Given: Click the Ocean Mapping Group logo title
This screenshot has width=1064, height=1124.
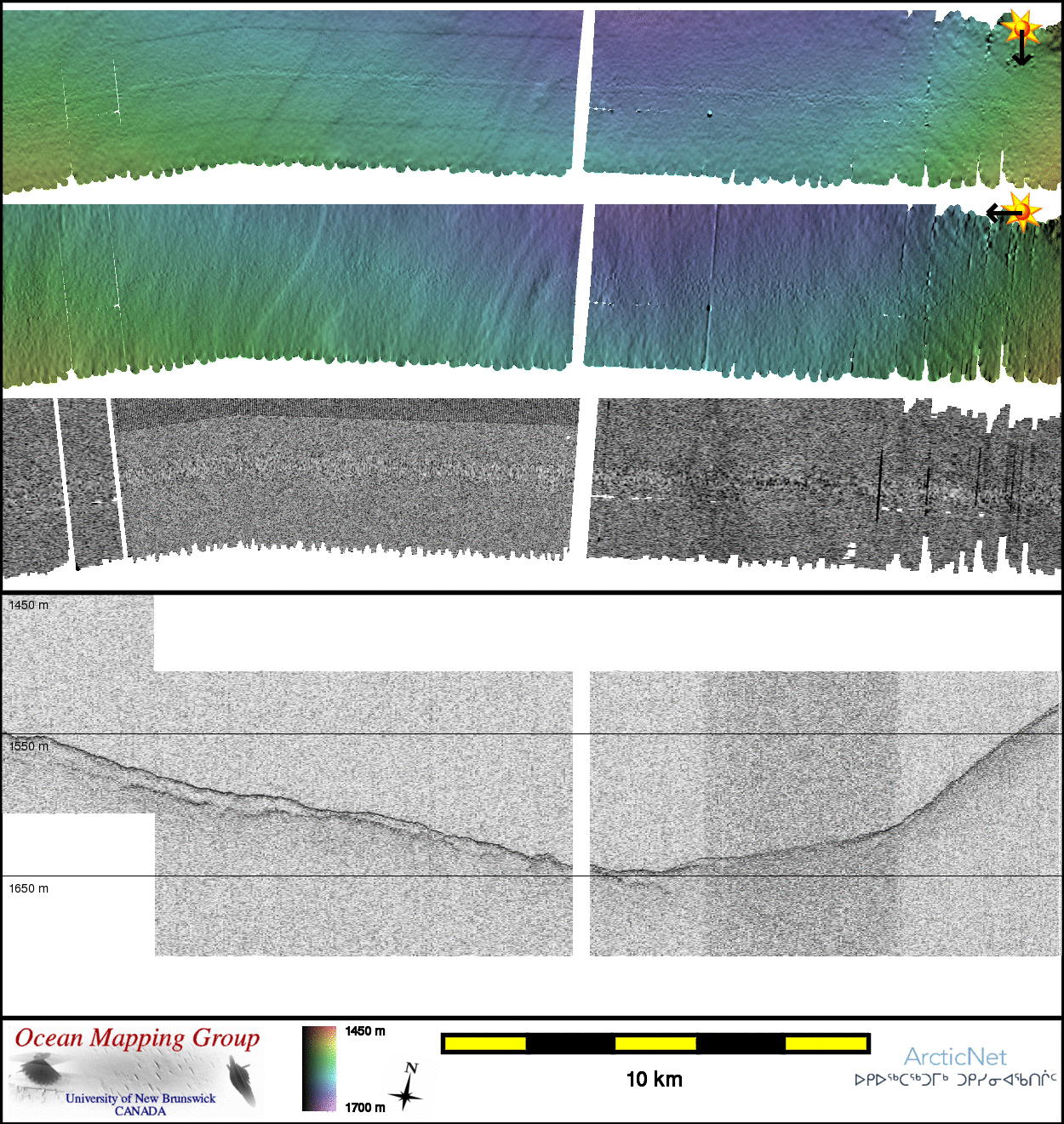Looking at the screenshot, I should (137, 1039).
